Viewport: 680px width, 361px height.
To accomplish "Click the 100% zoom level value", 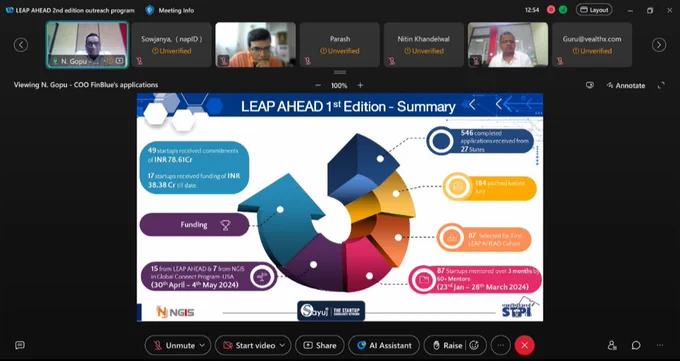I will point(339,85).
